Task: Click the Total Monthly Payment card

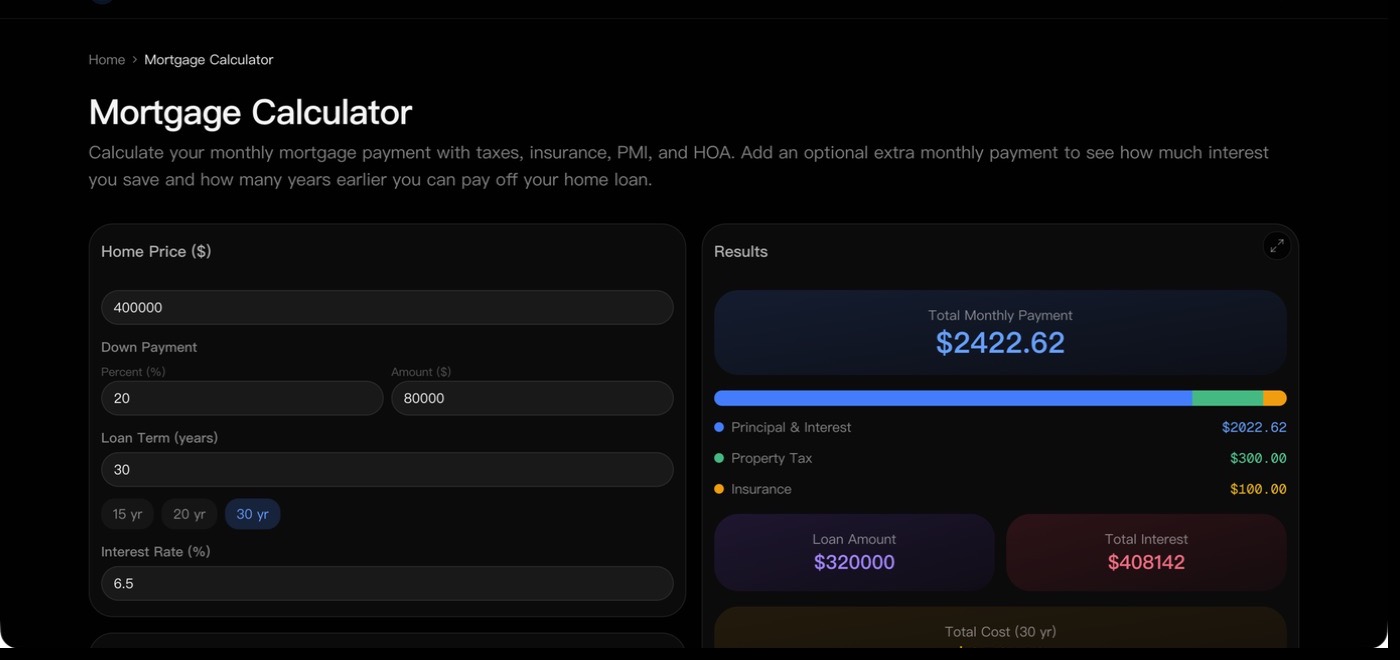Action: (1000, 332)
